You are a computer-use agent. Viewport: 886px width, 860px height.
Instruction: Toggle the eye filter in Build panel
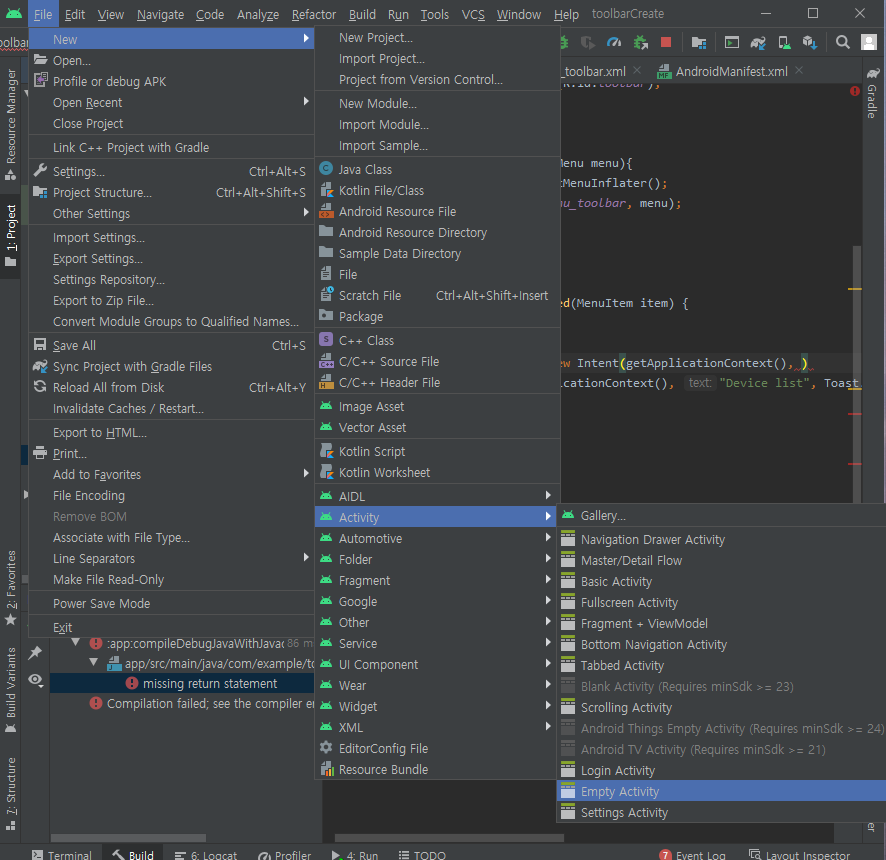click(x=35, y=680)
